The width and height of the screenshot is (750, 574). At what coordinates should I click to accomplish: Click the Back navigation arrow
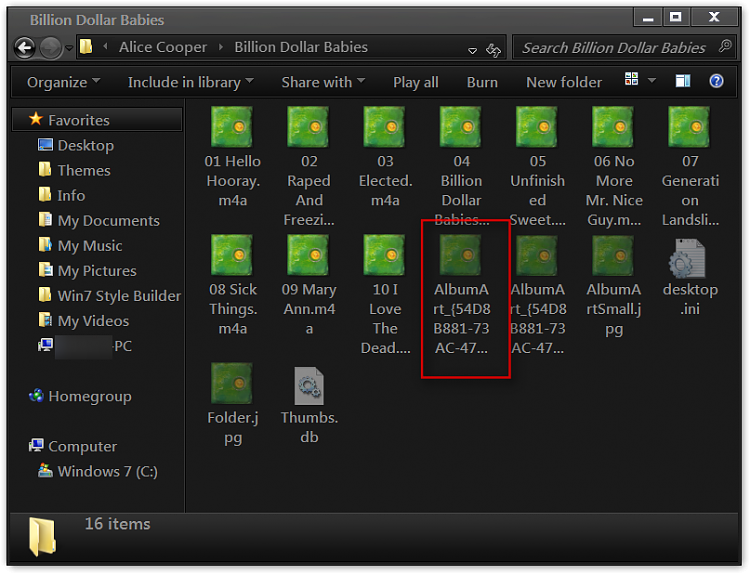[25, 47]
